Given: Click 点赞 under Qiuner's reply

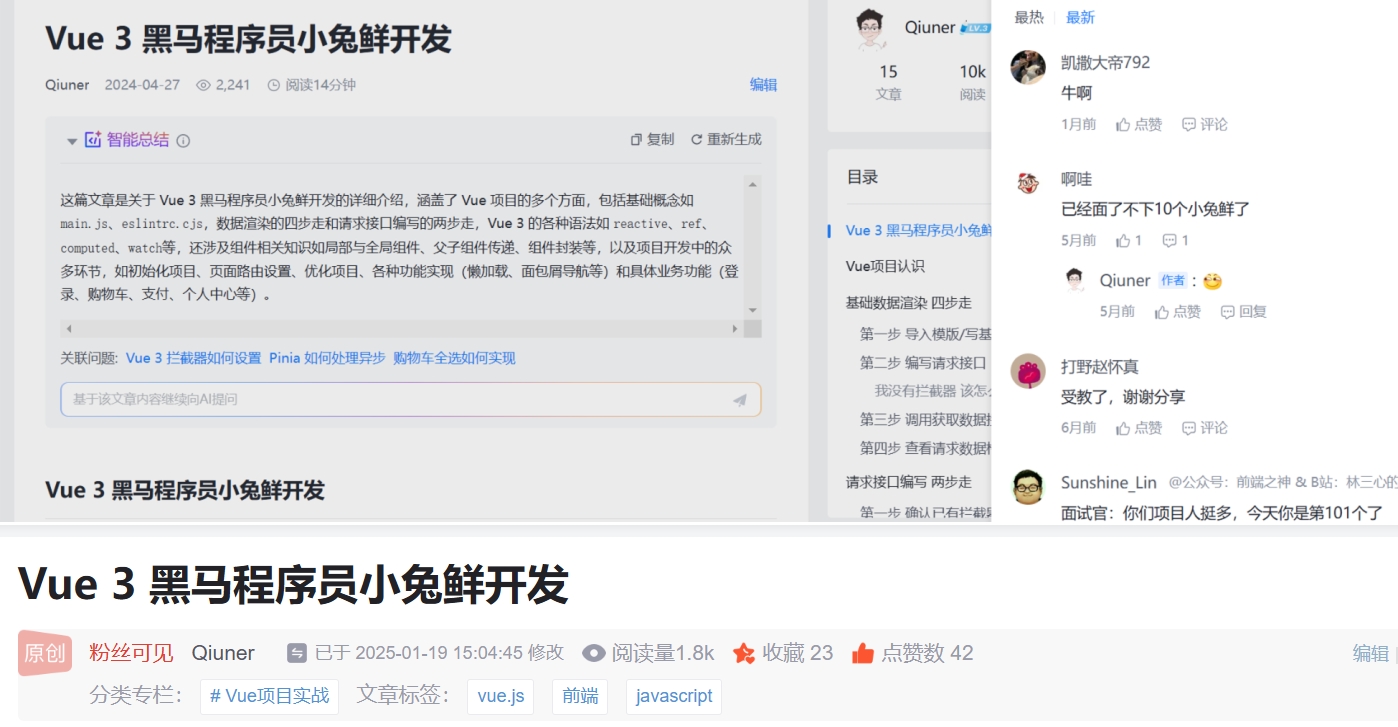Looking at the screenshot, I should pyautogui.click(x=1177, y=312).
